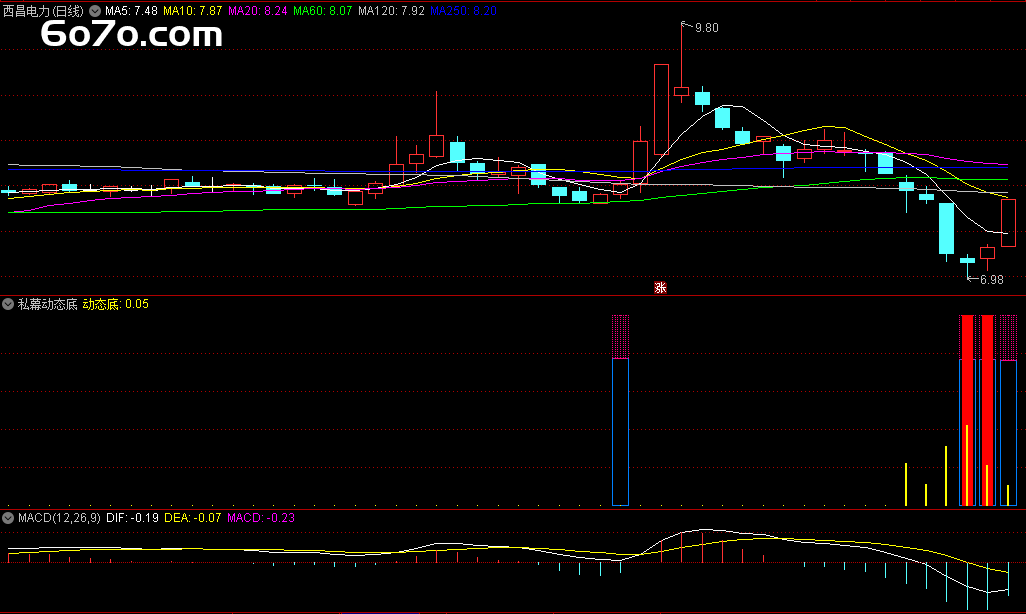Click the last red candlestick on the right

pyautogui.click(x=1008, y=223)
